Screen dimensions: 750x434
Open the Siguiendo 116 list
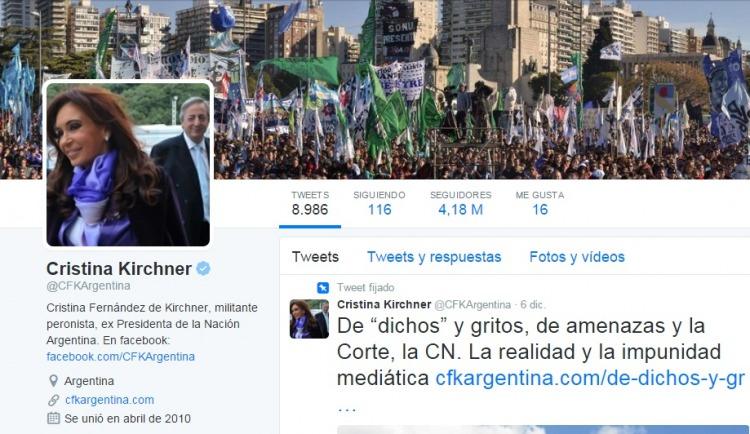[x=379, y=204]
